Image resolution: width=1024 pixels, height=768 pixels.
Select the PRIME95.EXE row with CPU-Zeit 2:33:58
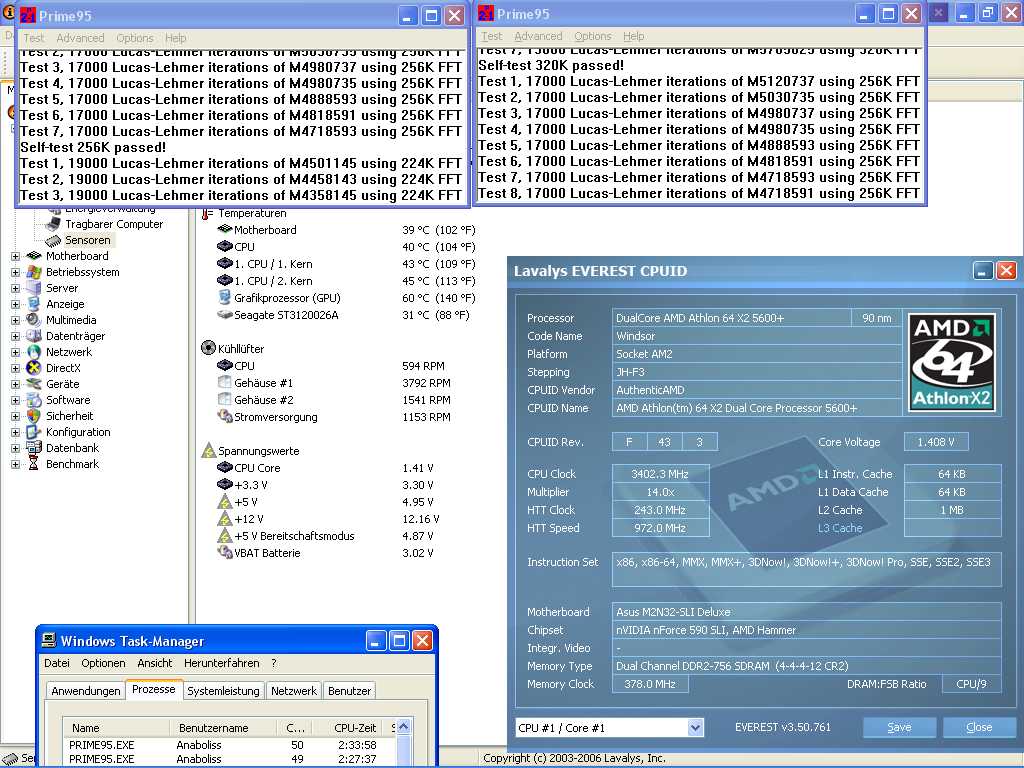pyautogui.click(x=229, y=744)
